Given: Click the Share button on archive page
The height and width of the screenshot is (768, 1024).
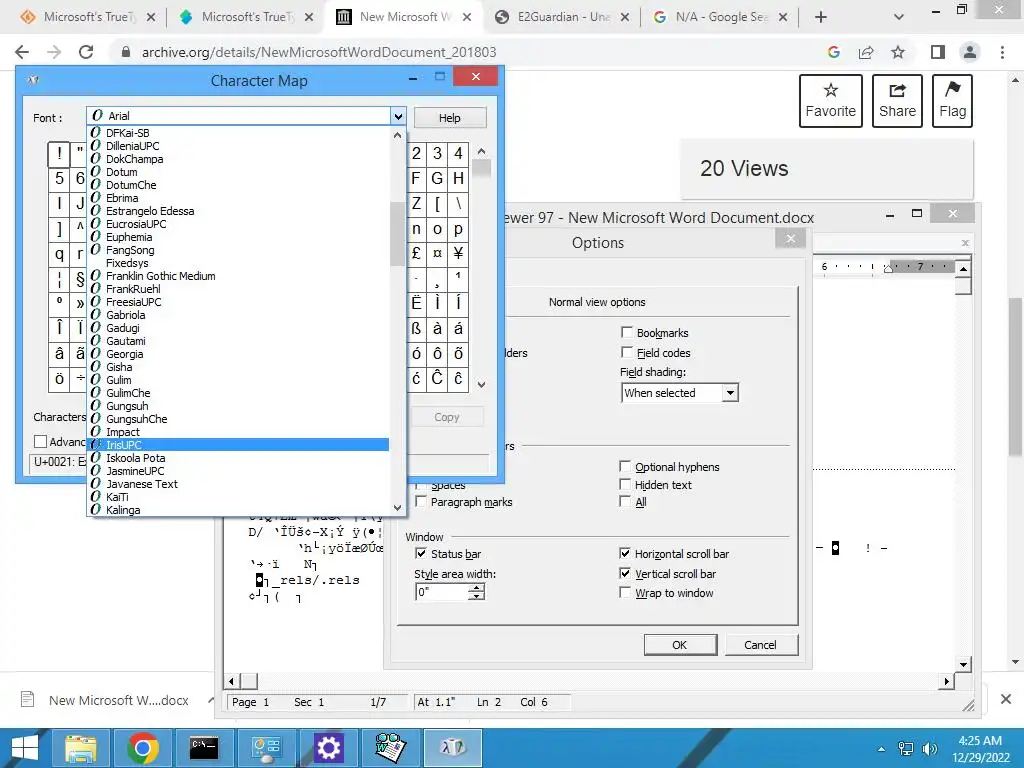Looking at the screenshot, I should pyautogui.click(x=897, y=101).
